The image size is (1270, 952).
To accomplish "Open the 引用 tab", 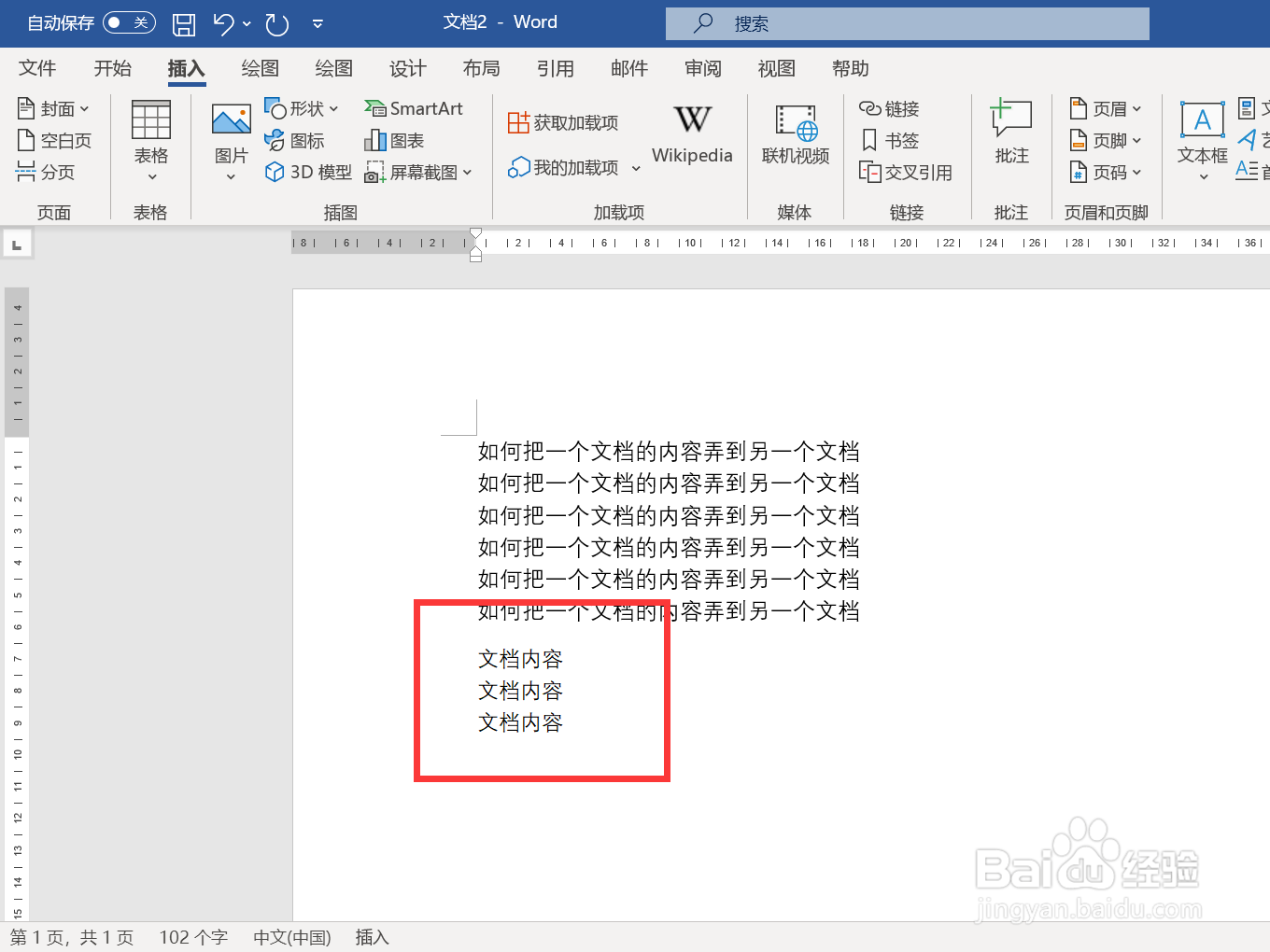I will coord(555,68).
